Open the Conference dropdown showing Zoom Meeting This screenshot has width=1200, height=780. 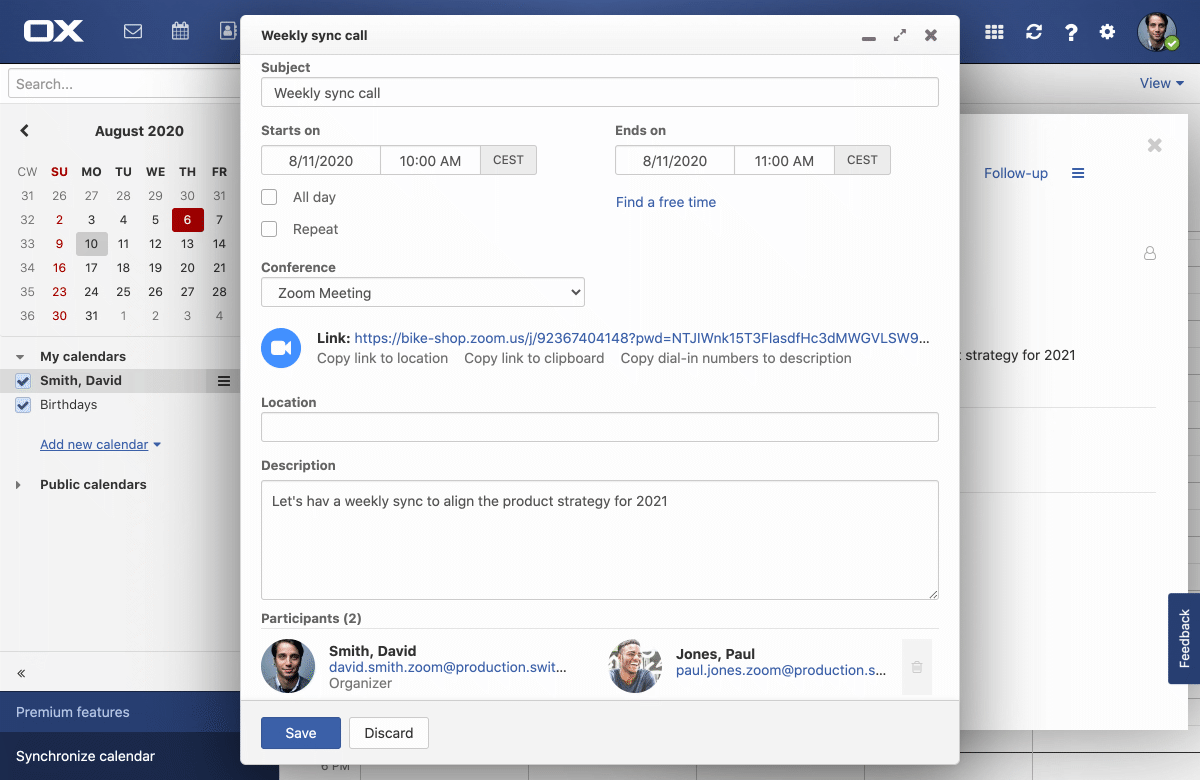coord(423,293)
